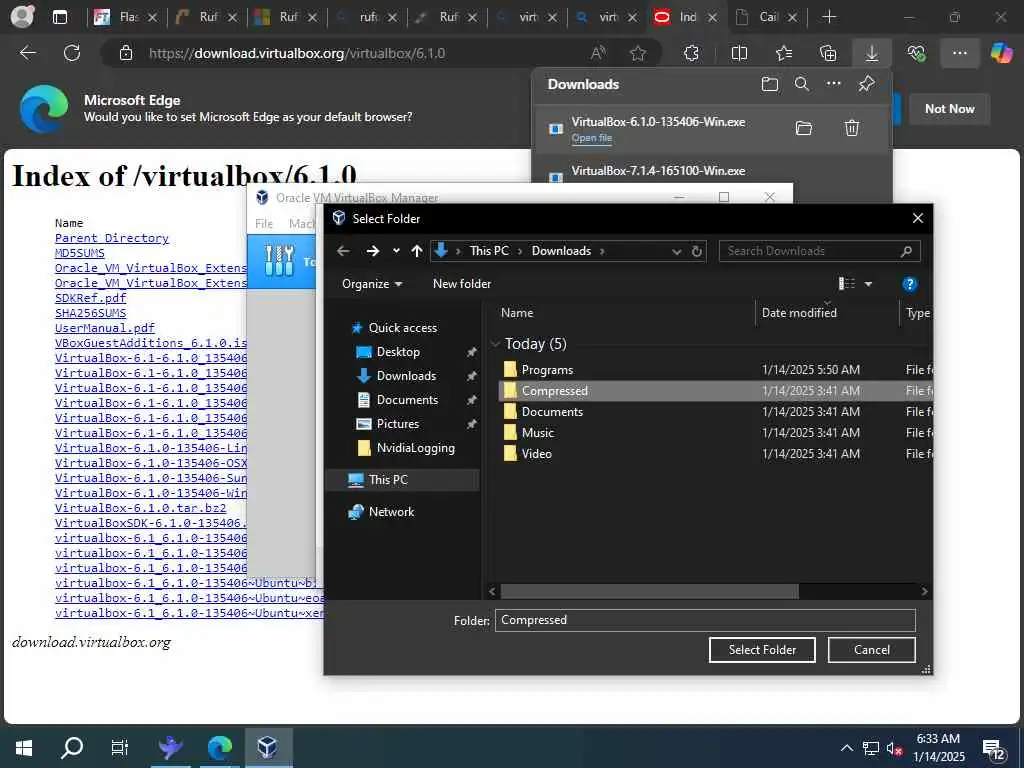Open more options in Downloads panel
The image size is (1024, 768).
pyautogui.click(x=834, y=84)
